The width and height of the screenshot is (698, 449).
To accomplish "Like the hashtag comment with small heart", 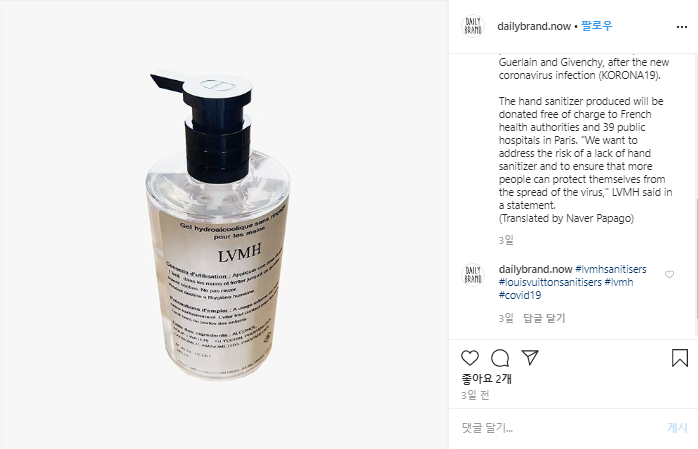I will (669, 275).
